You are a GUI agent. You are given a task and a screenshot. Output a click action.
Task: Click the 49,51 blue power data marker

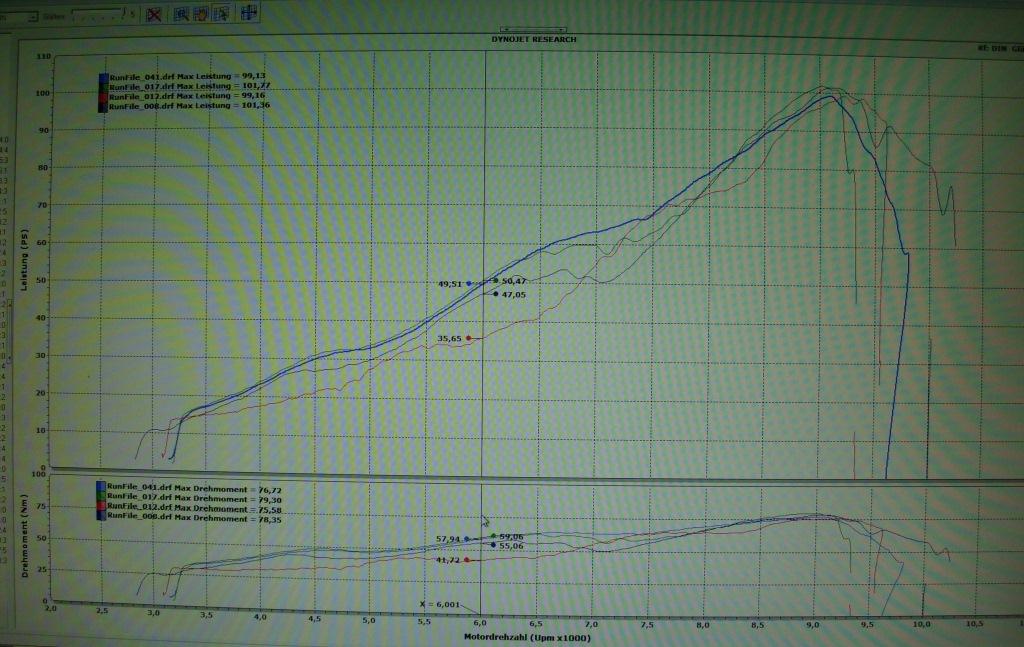[468, 284]
